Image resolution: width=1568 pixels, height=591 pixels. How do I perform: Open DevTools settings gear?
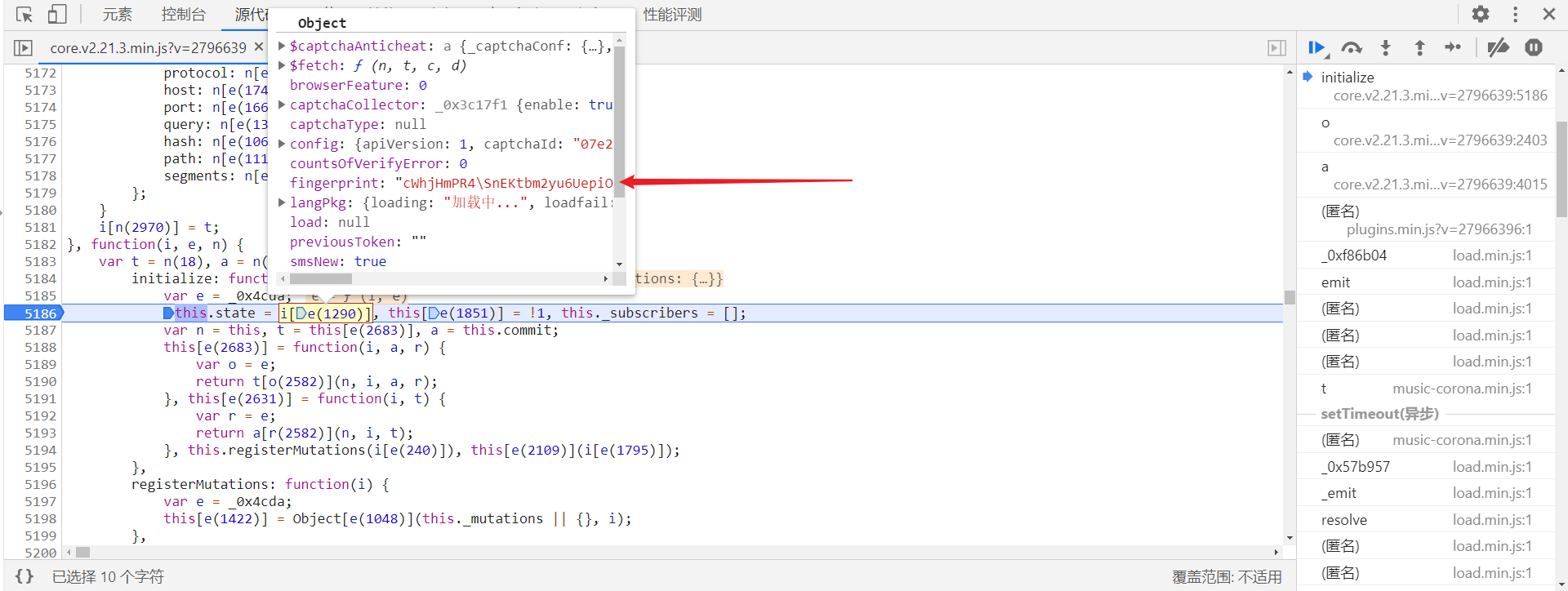pos(1481,14)
